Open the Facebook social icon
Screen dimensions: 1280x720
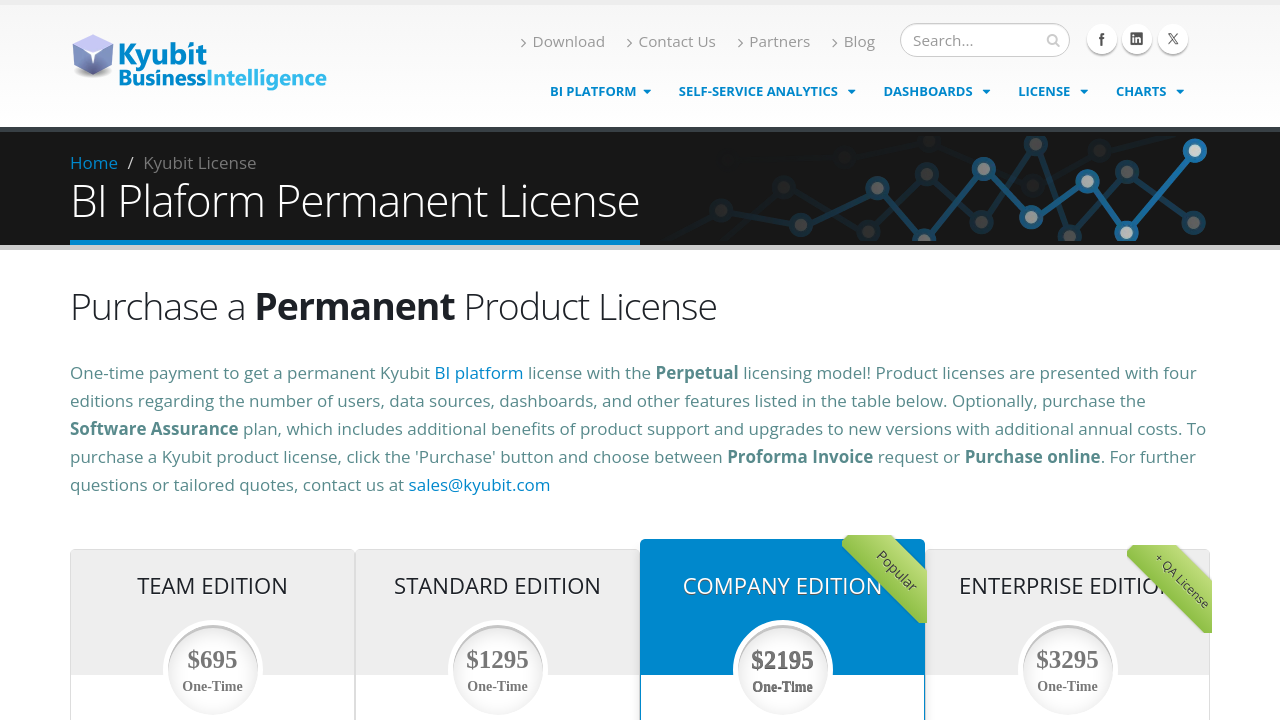point(1102,39)
